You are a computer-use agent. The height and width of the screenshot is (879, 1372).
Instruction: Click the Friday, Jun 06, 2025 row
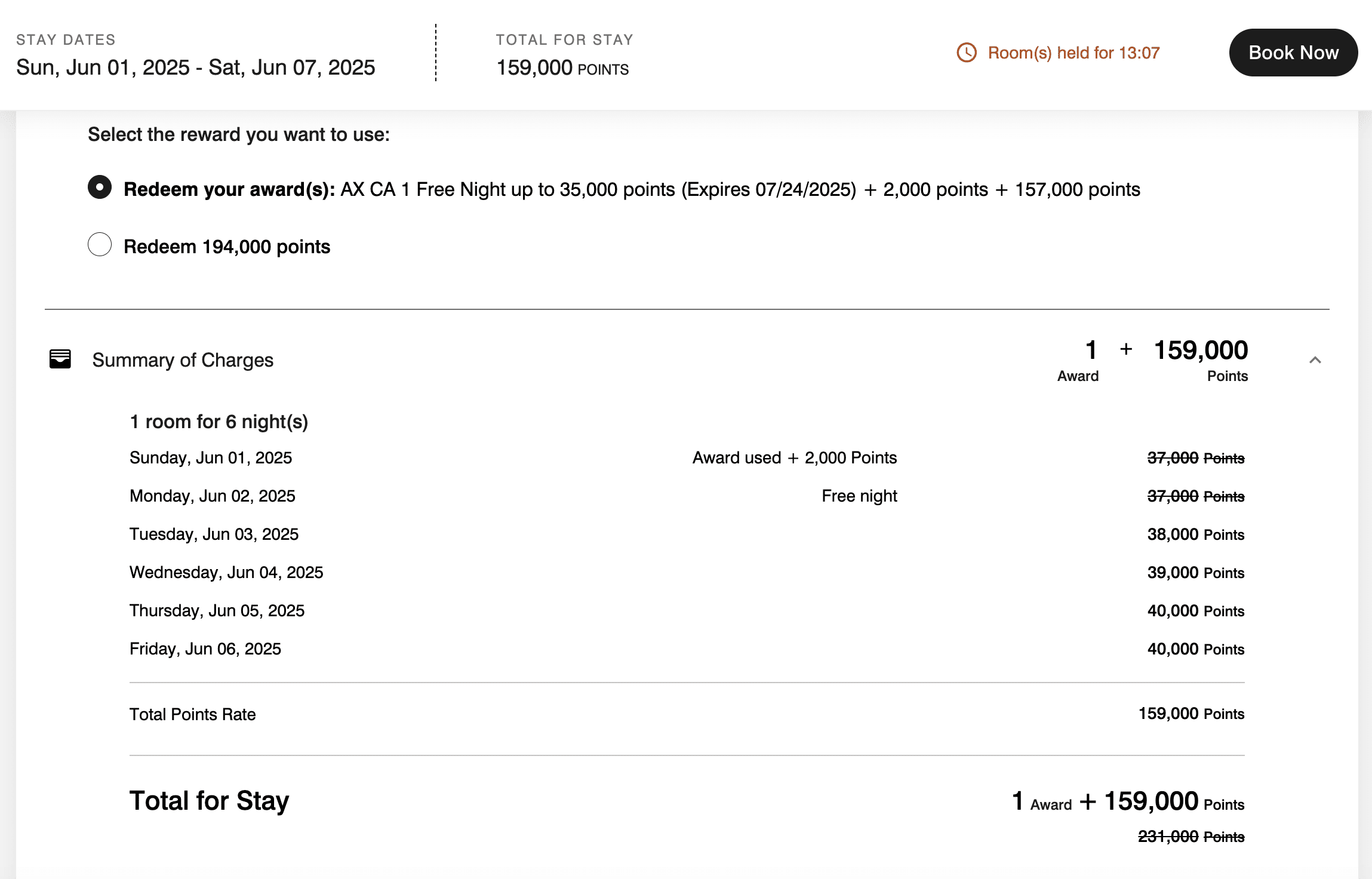205,649
